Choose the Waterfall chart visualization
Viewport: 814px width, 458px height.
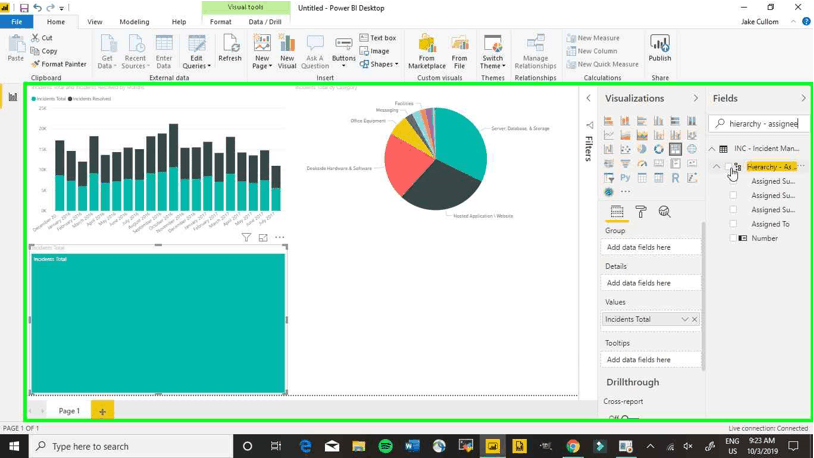tap(608, 149)
